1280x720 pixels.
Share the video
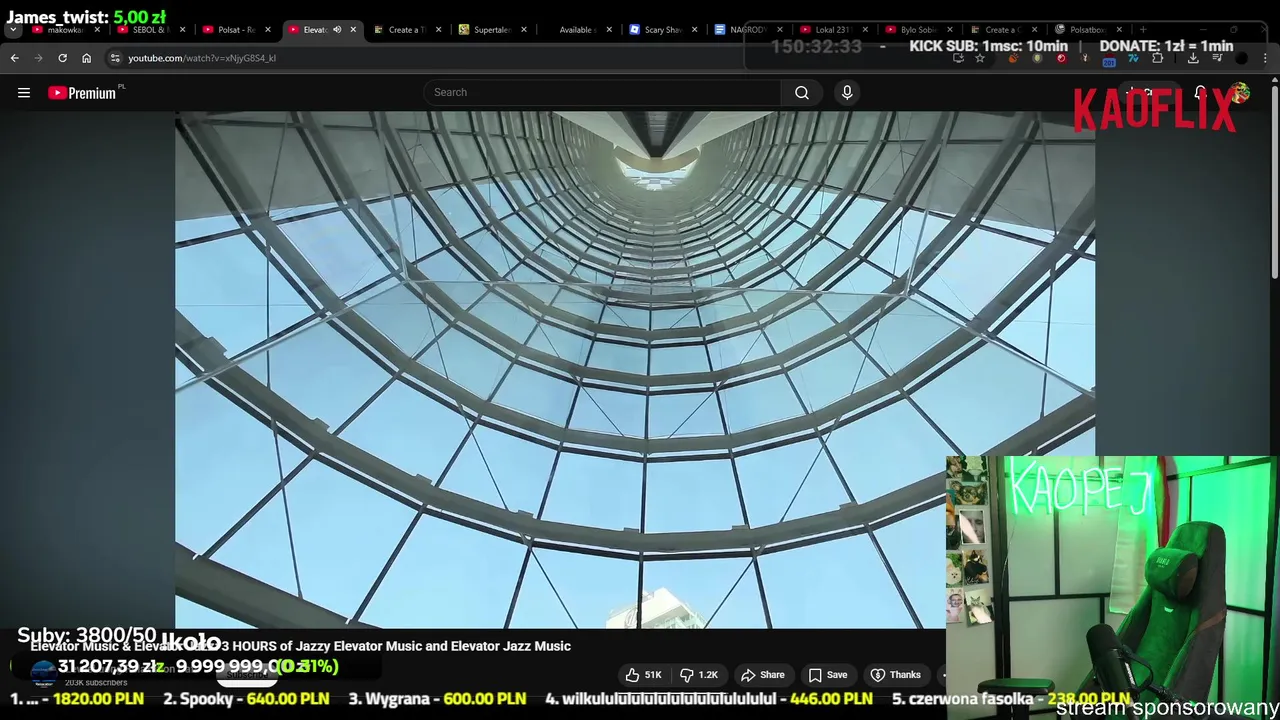pyautogui.click(x=762, y=675)
